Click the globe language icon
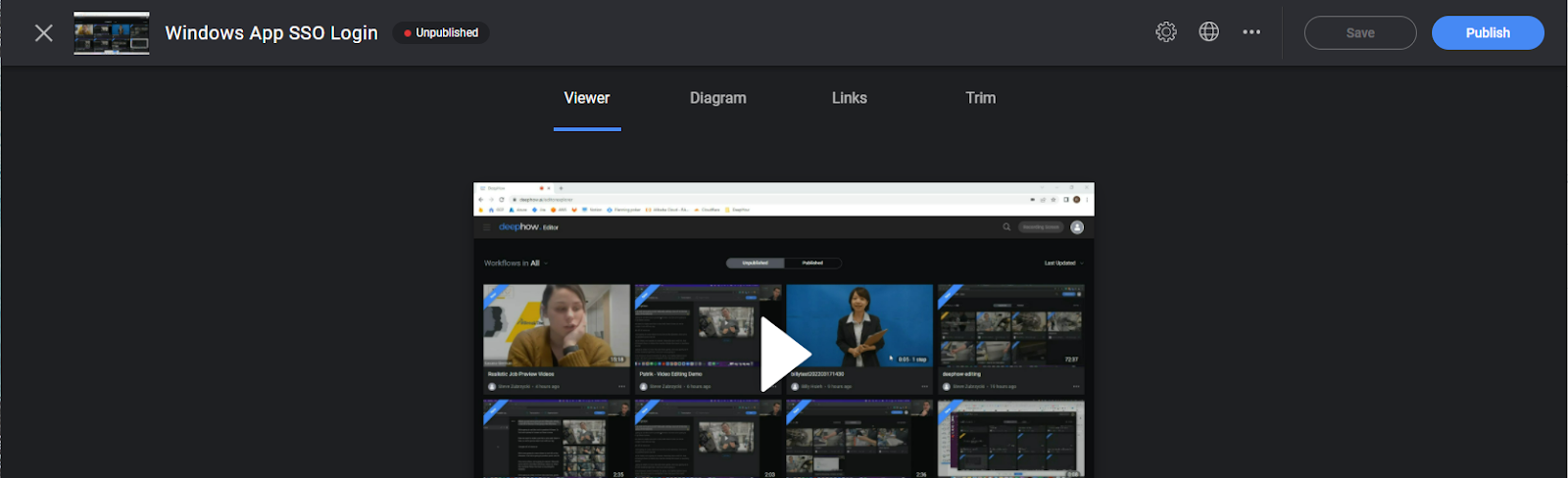The image size is (1568, 478). pos(1208,32)
